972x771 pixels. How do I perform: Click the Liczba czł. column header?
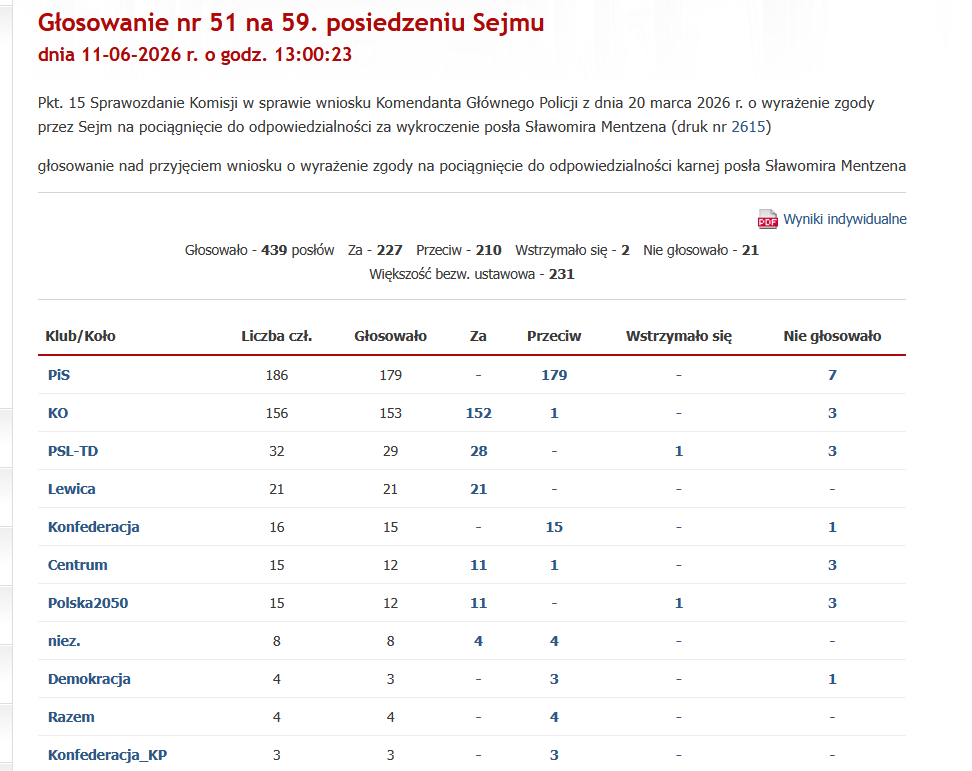[276, 336]
